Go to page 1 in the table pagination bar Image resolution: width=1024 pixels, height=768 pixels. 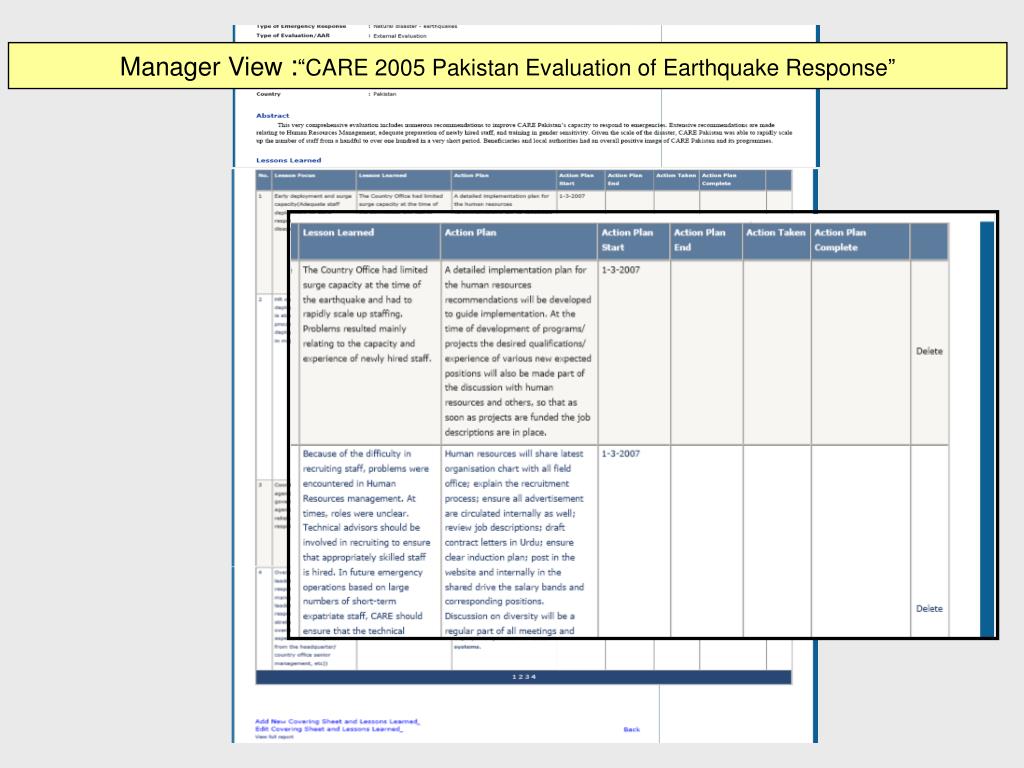coord(514,677)
